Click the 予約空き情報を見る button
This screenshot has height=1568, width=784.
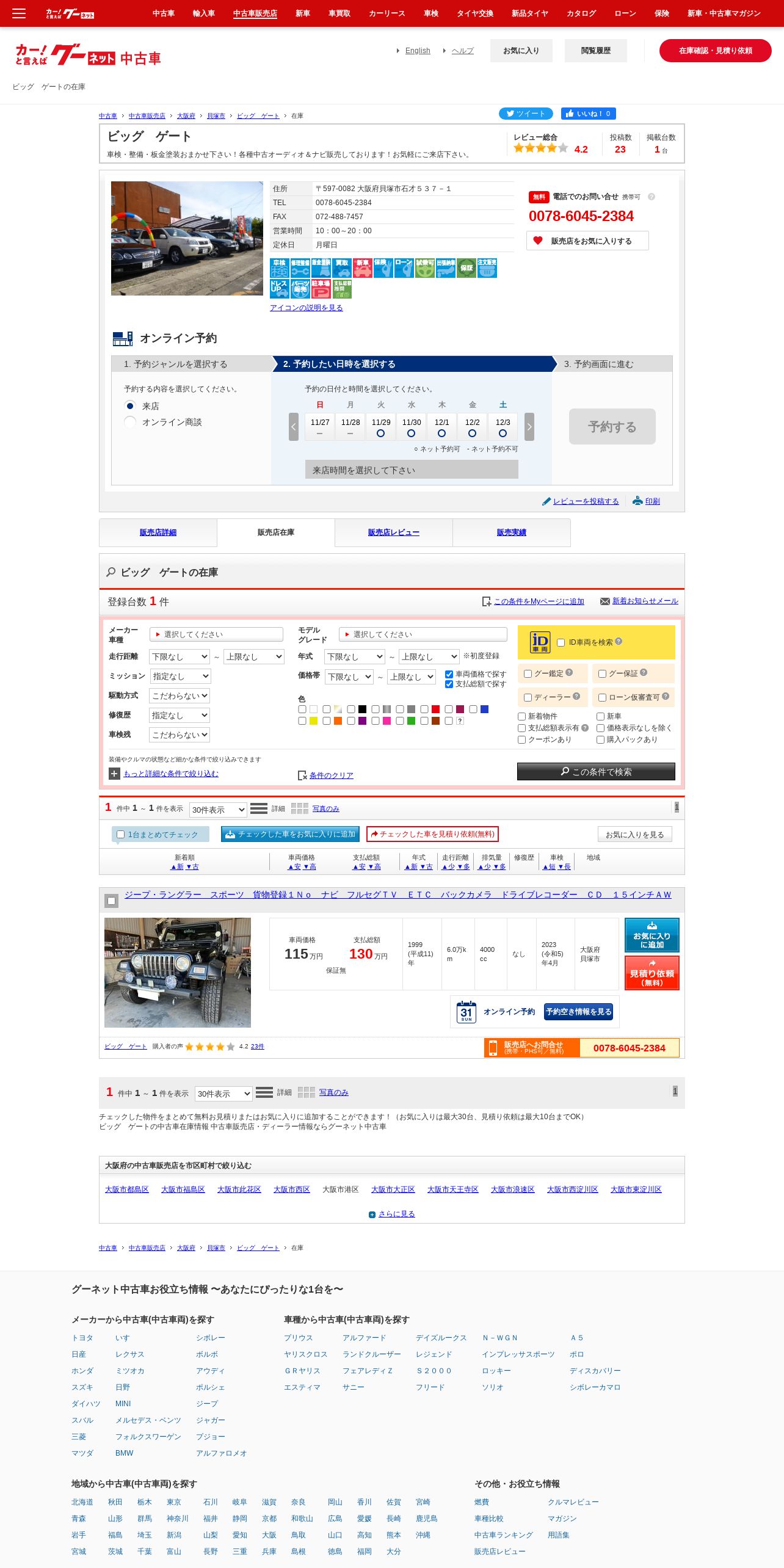pos(579,1012)
